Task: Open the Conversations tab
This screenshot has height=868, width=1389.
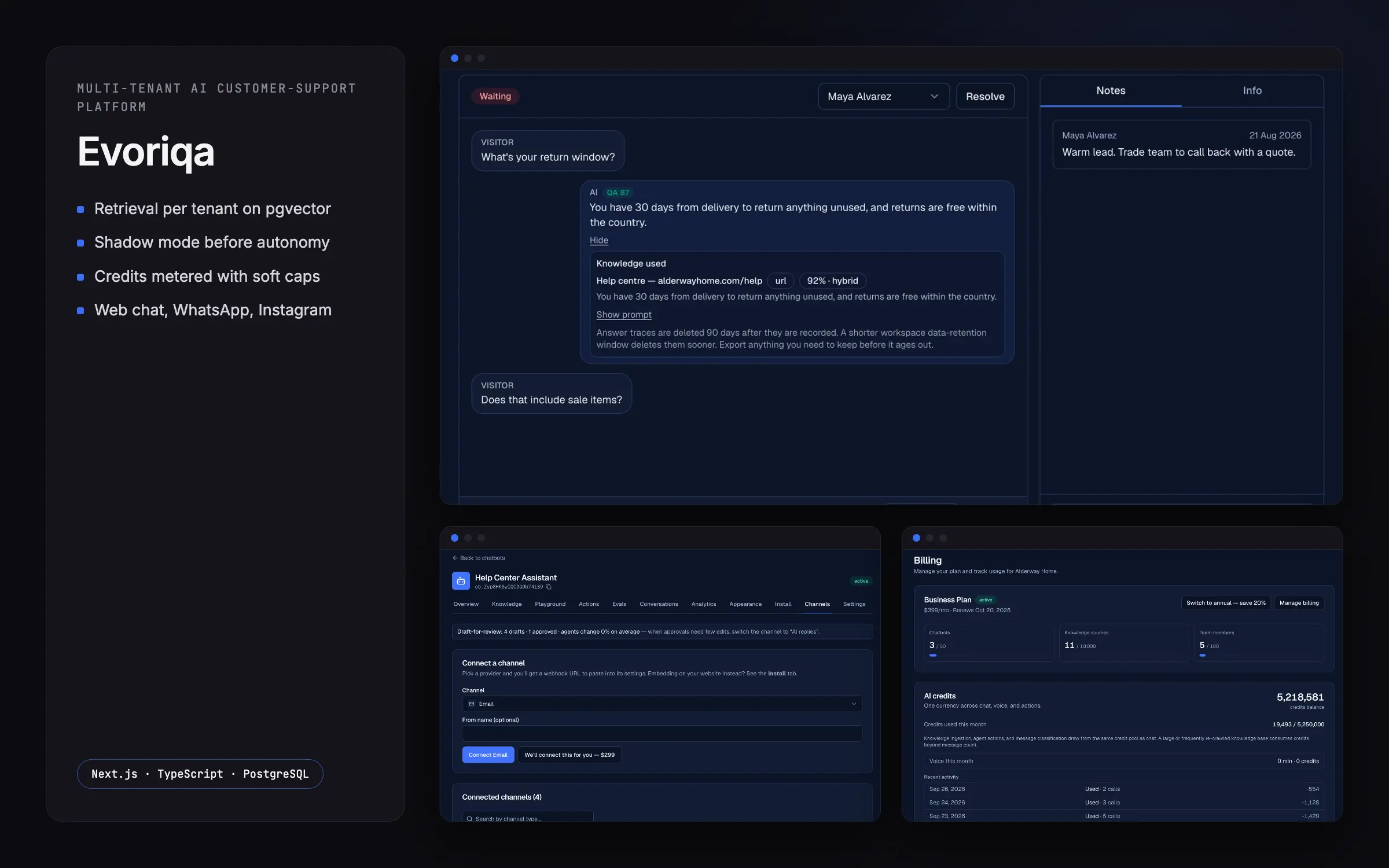Action: pos(659,604)
